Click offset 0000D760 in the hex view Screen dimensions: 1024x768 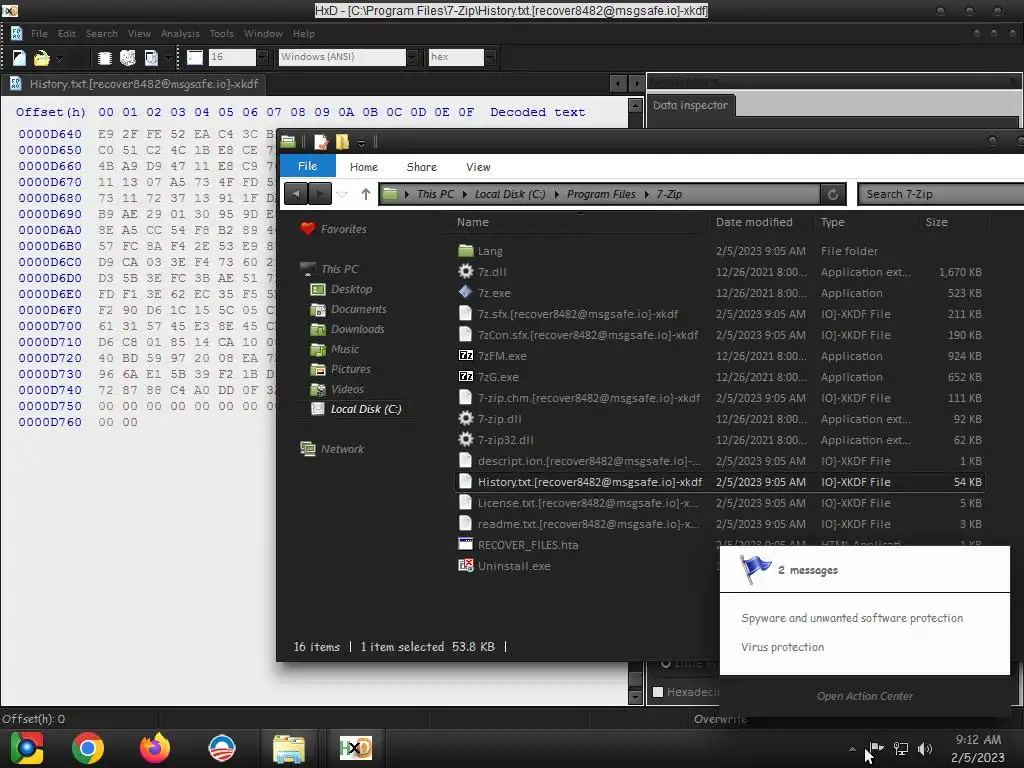coord(50,422)
